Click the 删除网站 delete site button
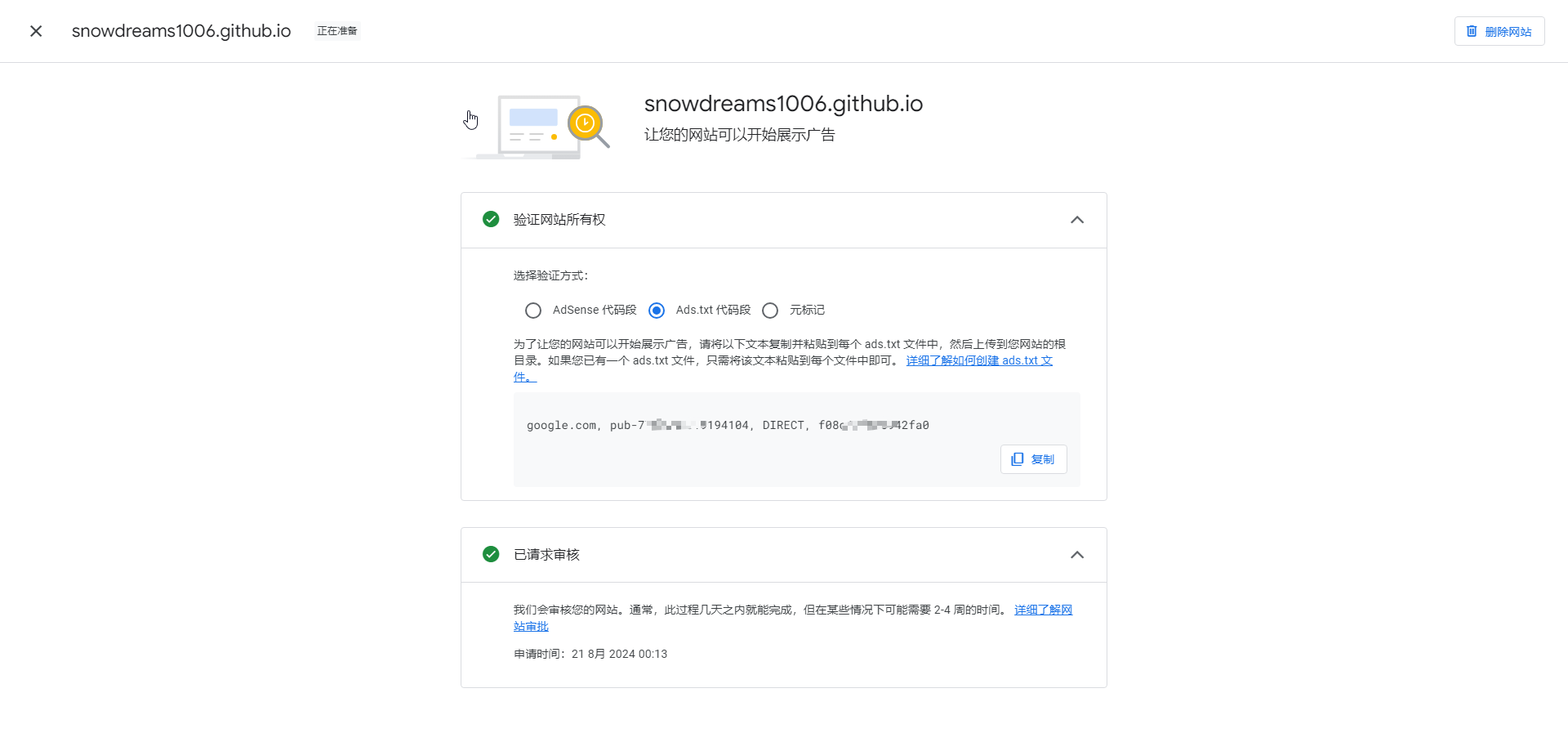Image resolution: width=1568 pixels, height=751 pixels. click(1499, 31)
